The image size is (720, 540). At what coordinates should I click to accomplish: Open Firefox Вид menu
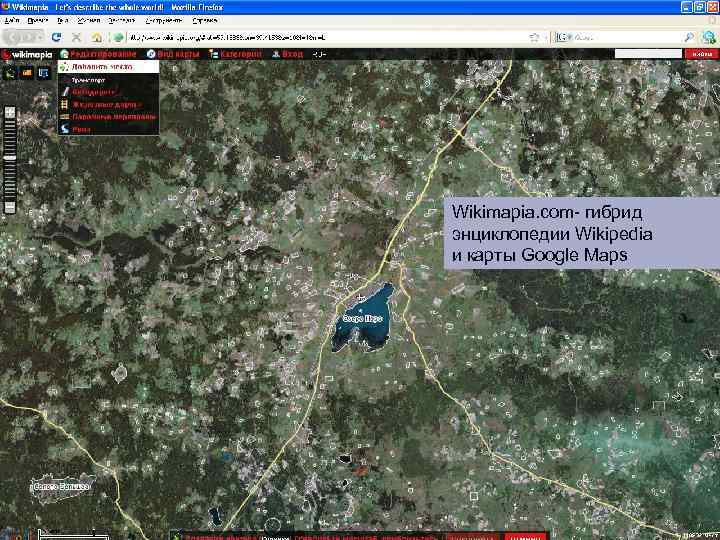point(62,21)
